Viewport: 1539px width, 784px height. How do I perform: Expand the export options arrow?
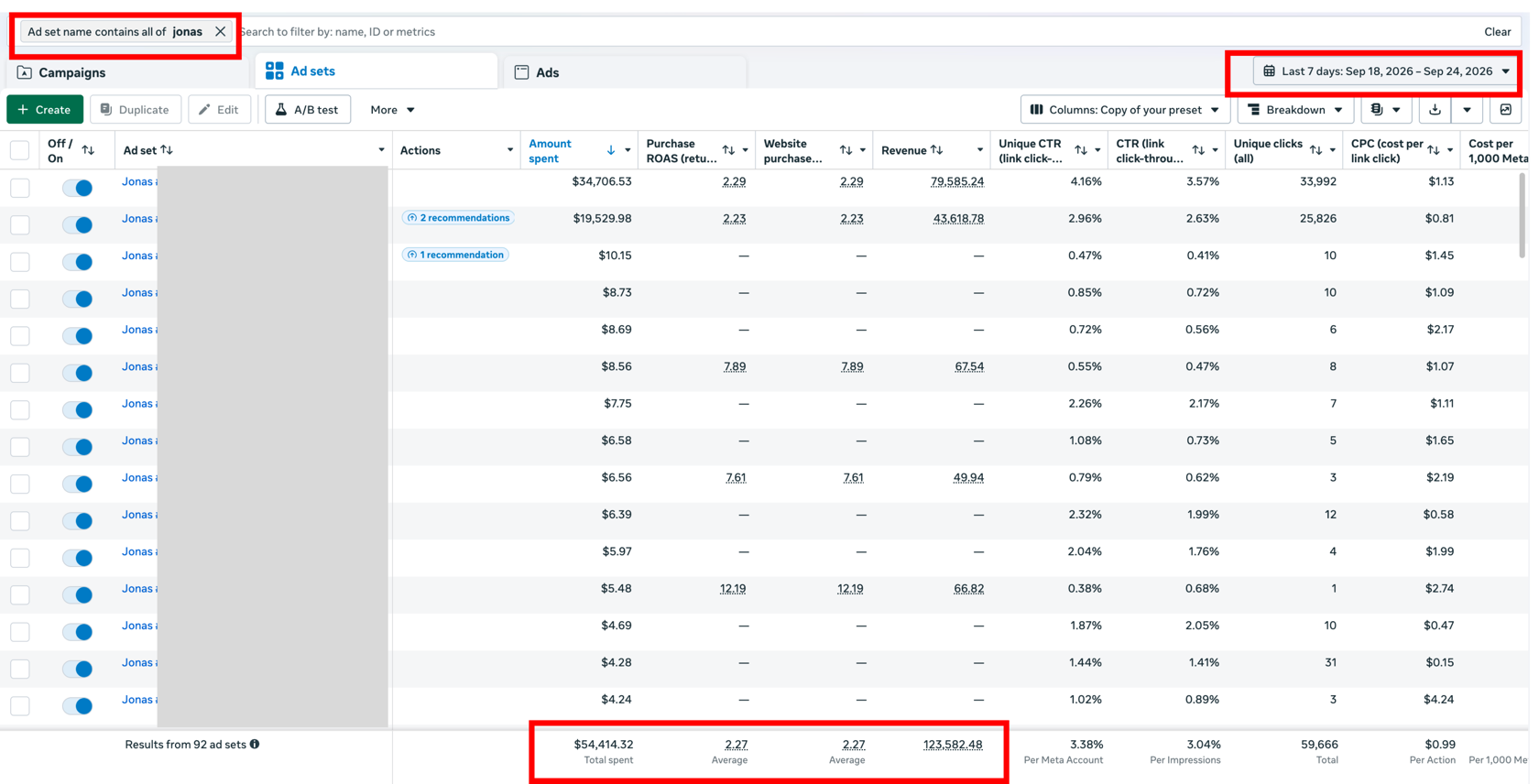[1467, 109]
